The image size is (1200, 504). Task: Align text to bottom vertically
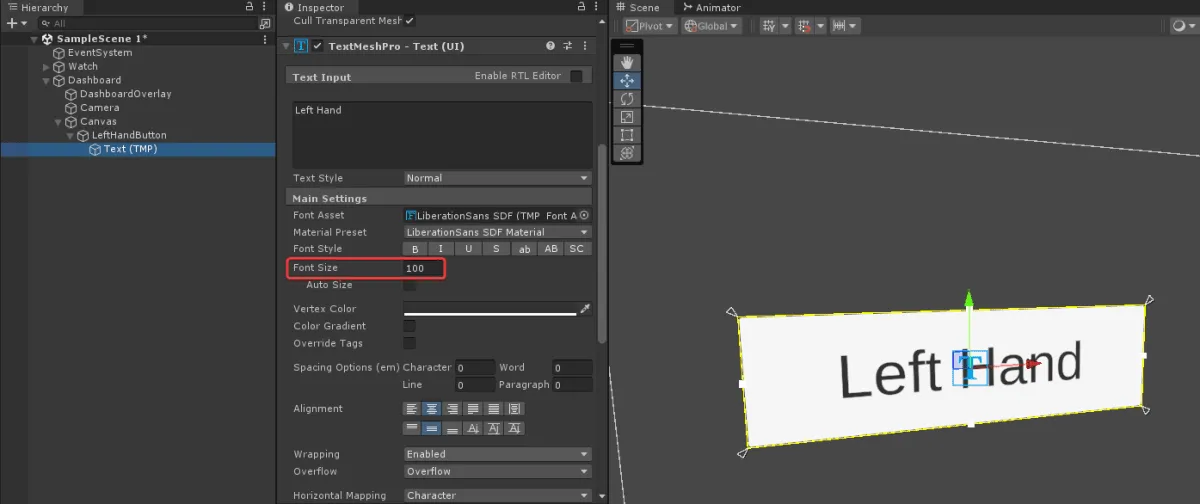pos(453,428)
